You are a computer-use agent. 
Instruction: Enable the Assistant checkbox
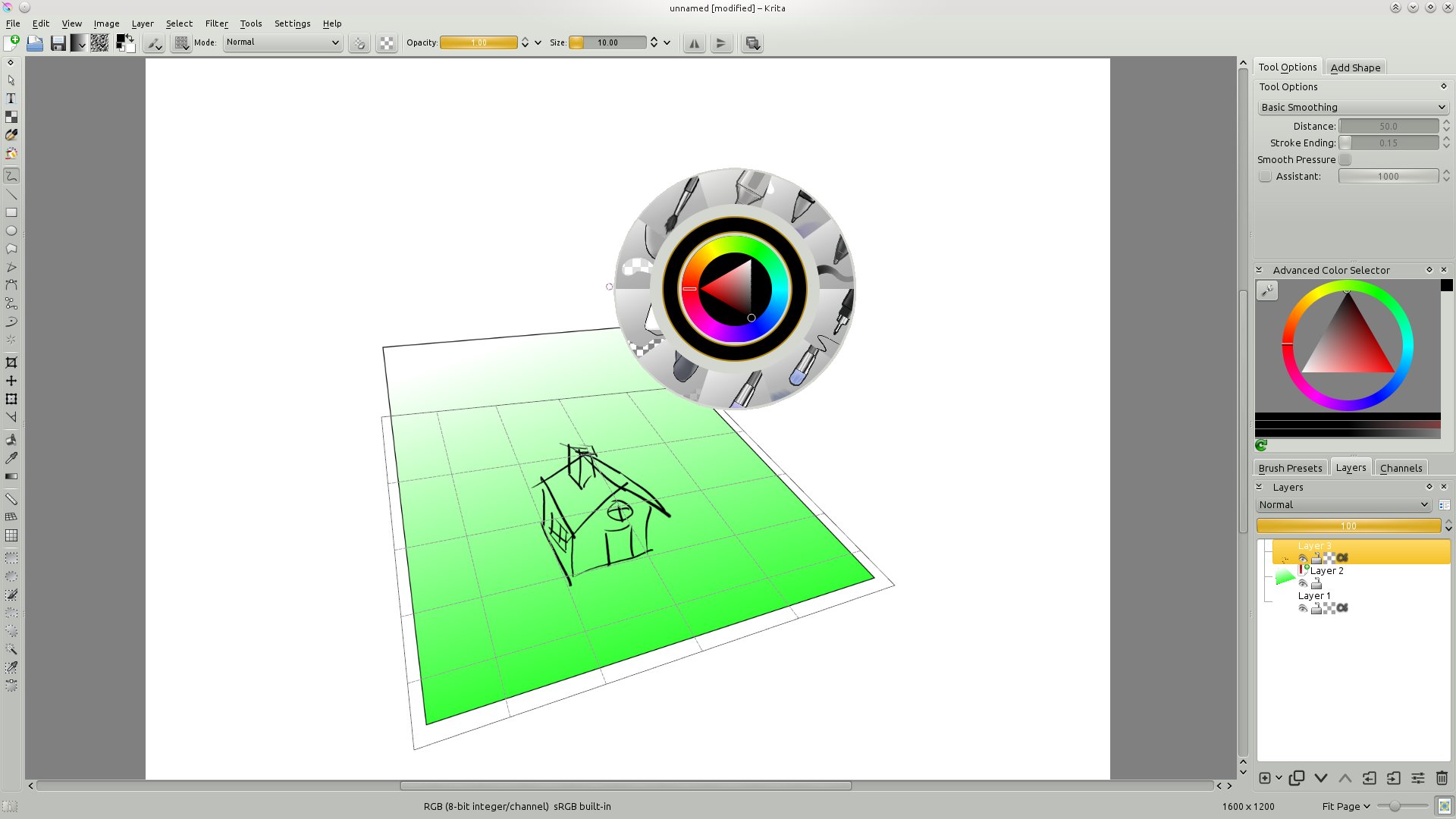[x=1265, y=177]
